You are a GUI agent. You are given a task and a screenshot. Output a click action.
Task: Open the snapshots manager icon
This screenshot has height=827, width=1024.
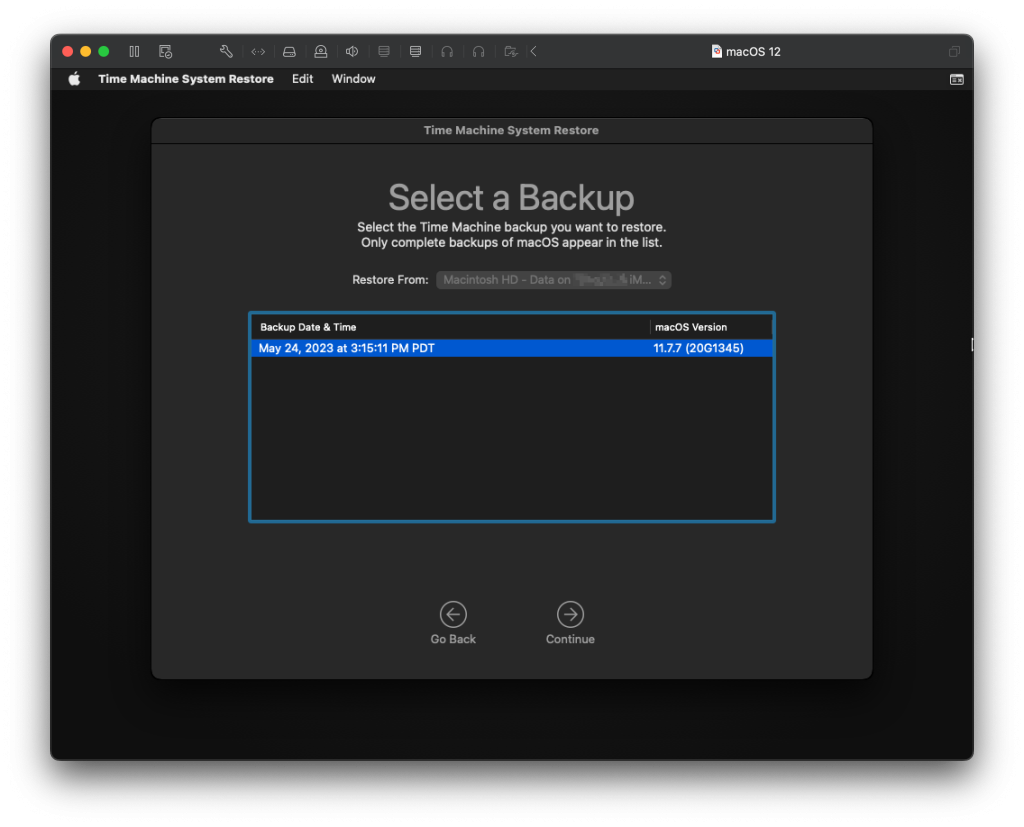tap(165, 52)
